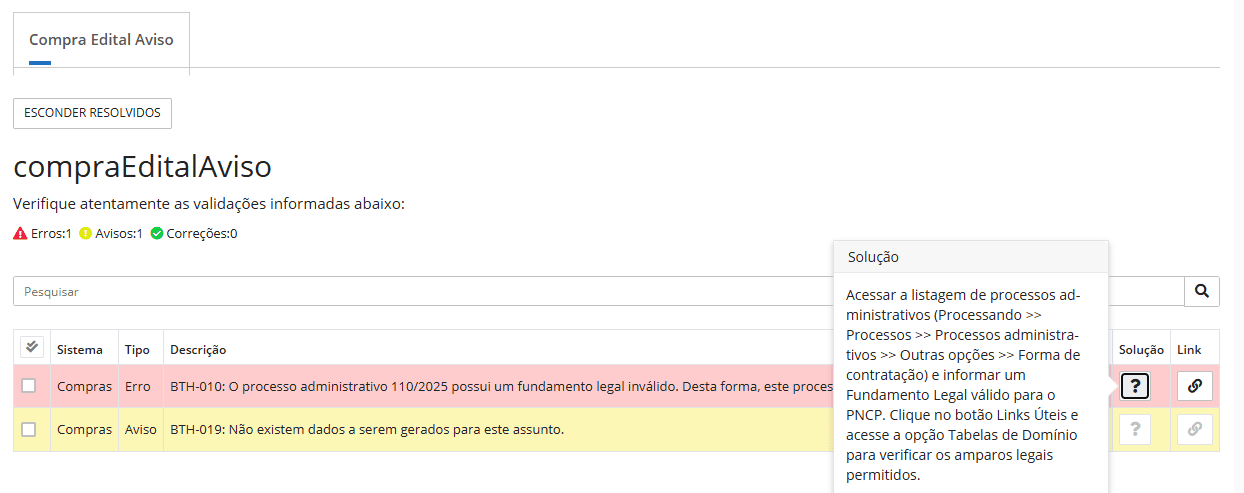Viewport: 1244px width, 493px height.
Task: Click the green Correções:0 check icon
Action: (x=157, y=233)
